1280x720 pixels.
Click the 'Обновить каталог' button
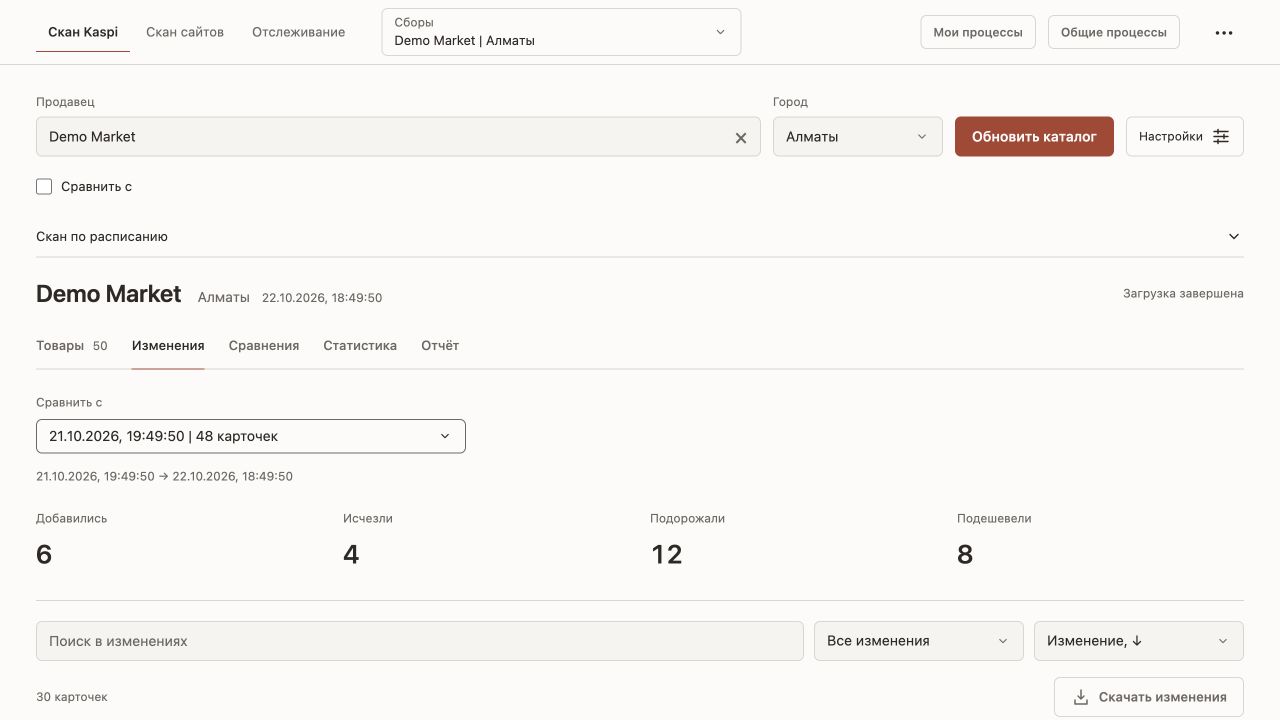tap(1034, 137)
